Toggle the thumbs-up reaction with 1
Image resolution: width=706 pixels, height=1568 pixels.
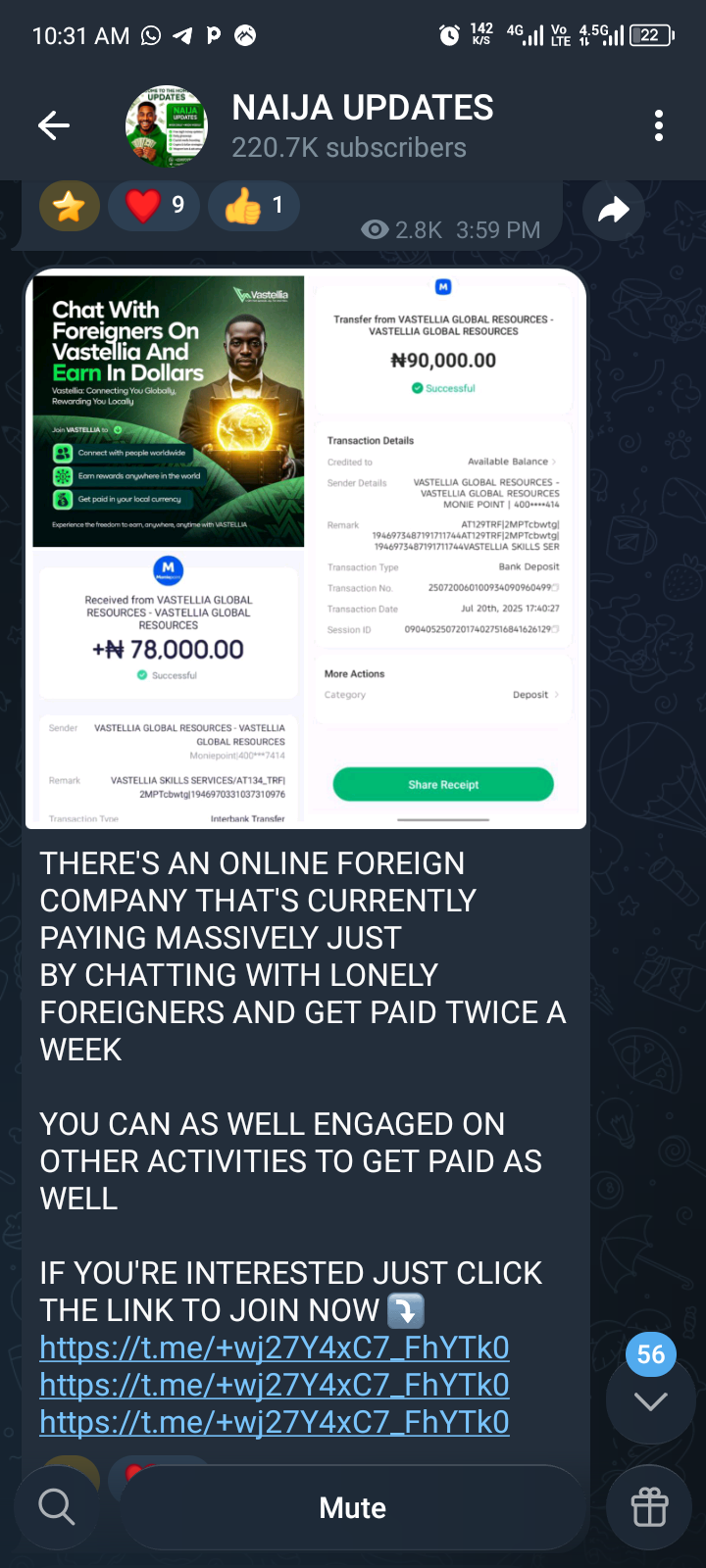pyautogui.click(x=254, y=206)
